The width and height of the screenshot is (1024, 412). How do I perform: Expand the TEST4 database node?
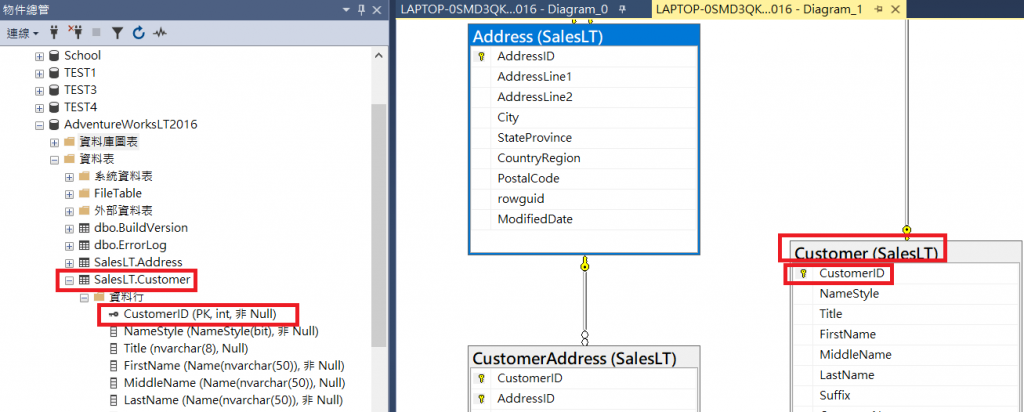pos(40,108)
